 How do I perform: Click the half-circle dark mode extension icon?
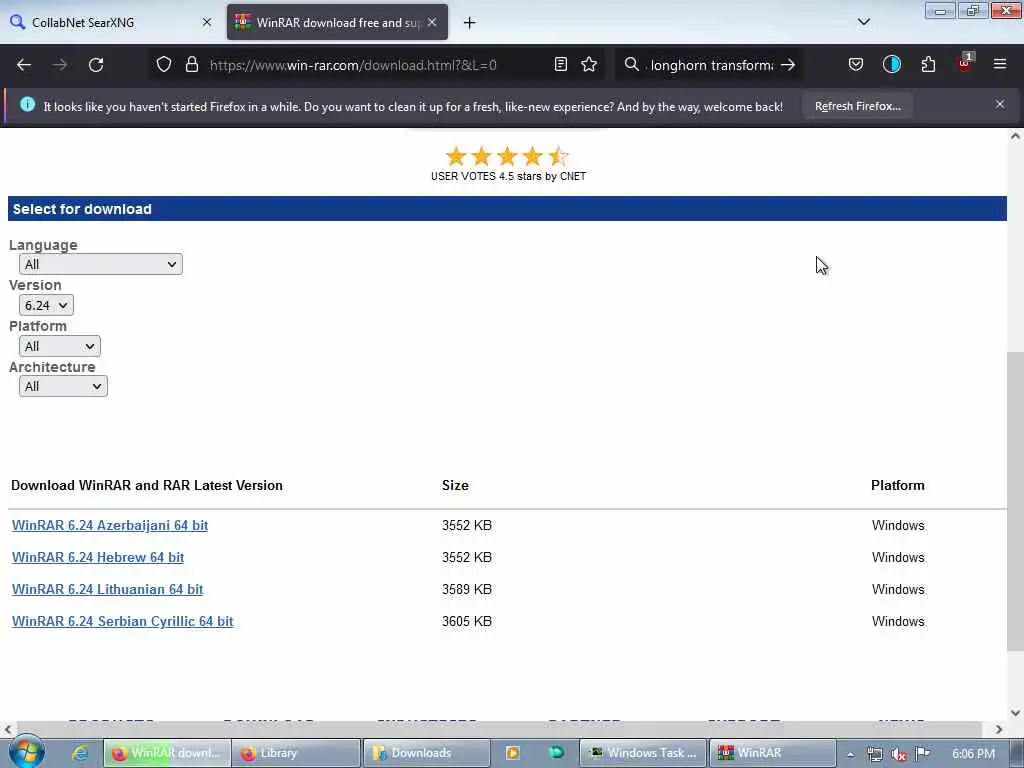point(891,65)
